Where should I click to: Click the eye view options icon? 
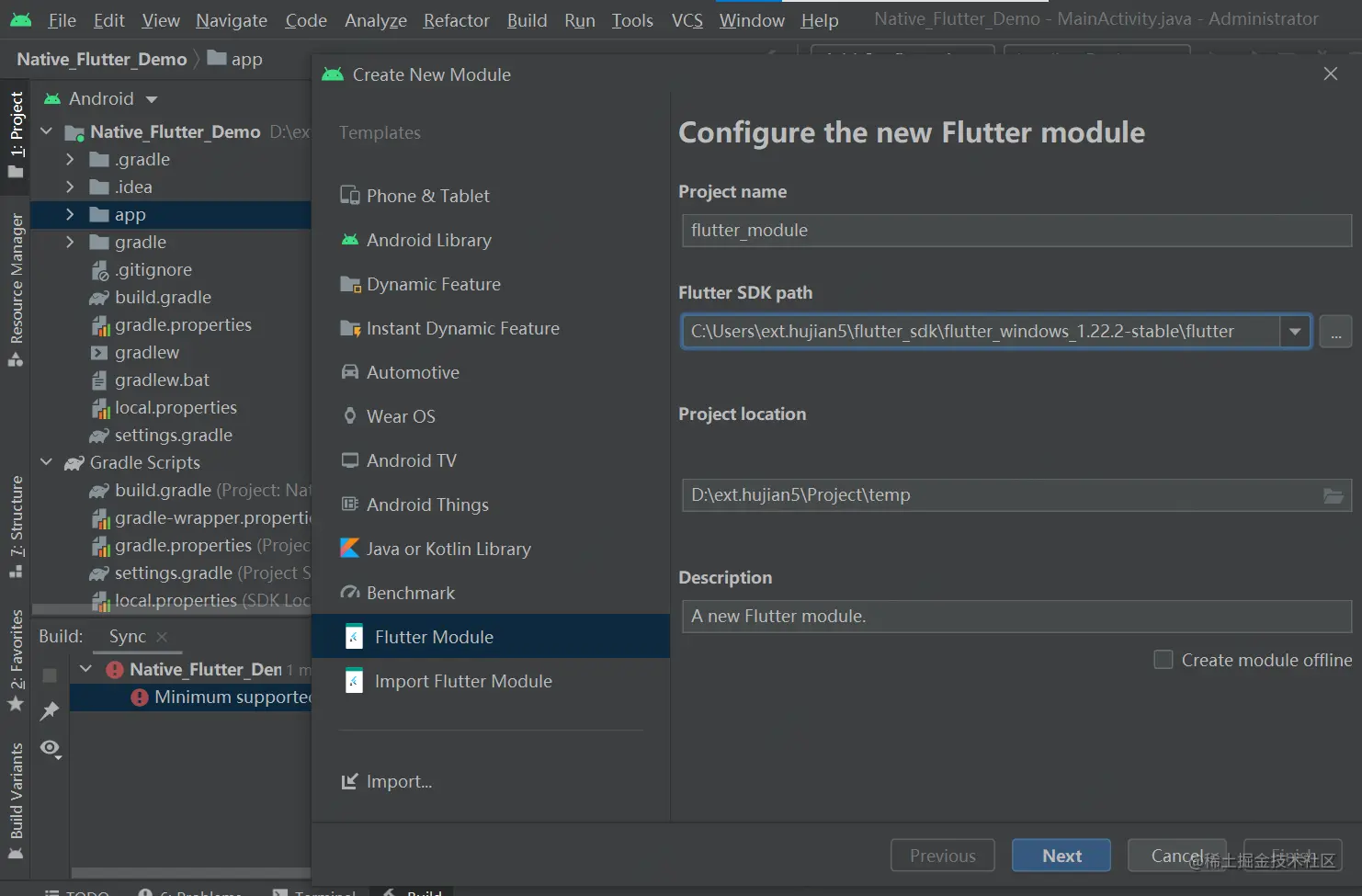[x=51, y=748]
